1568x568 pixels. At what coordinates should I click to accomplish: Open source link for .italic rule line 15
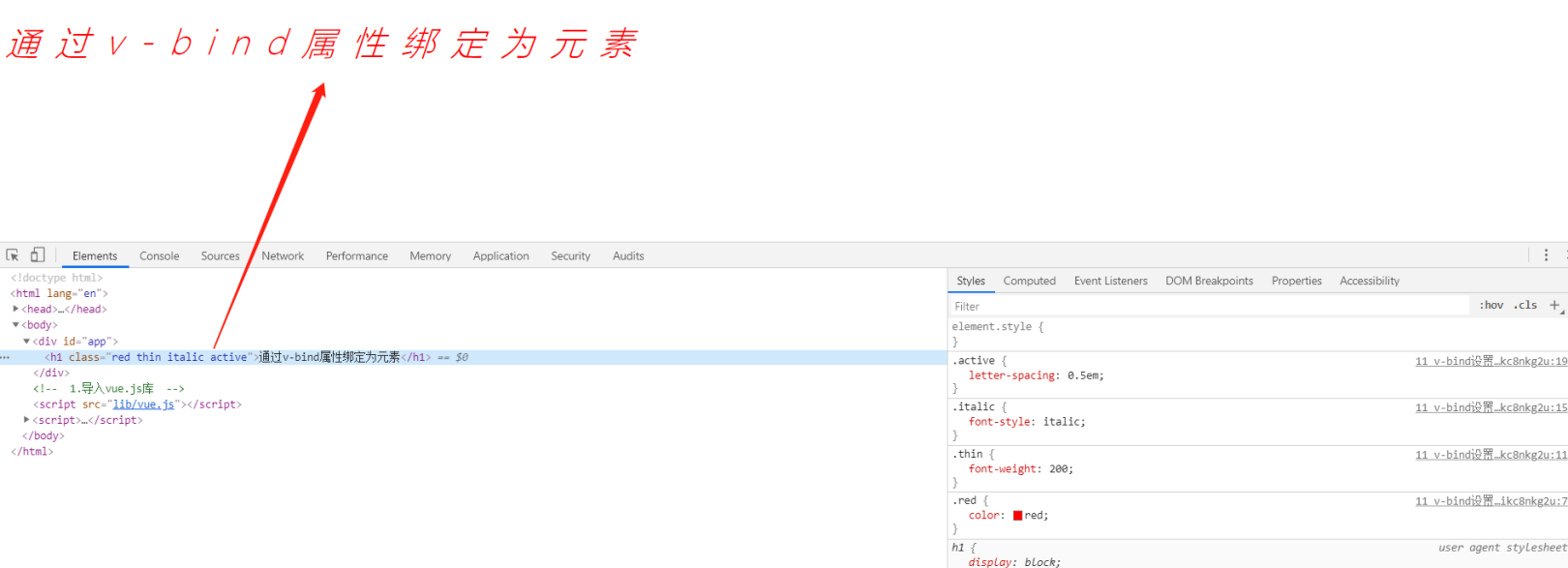(1491, 407)
